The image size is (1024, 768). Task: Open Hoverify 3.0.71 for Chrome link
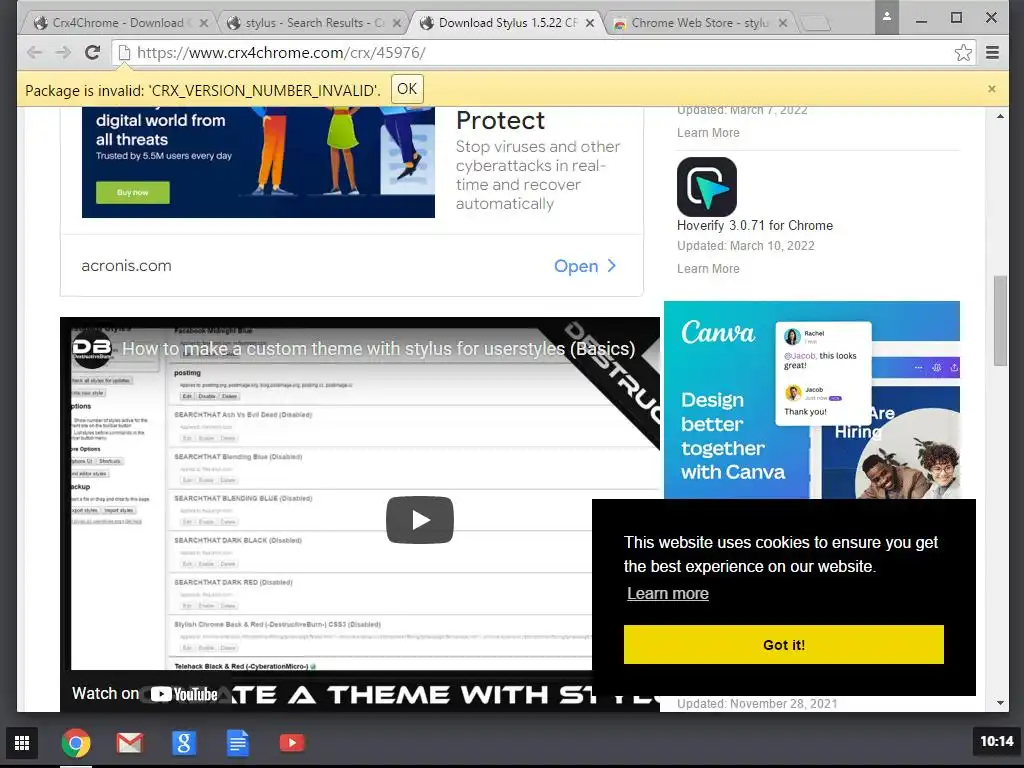pos(755,225)
